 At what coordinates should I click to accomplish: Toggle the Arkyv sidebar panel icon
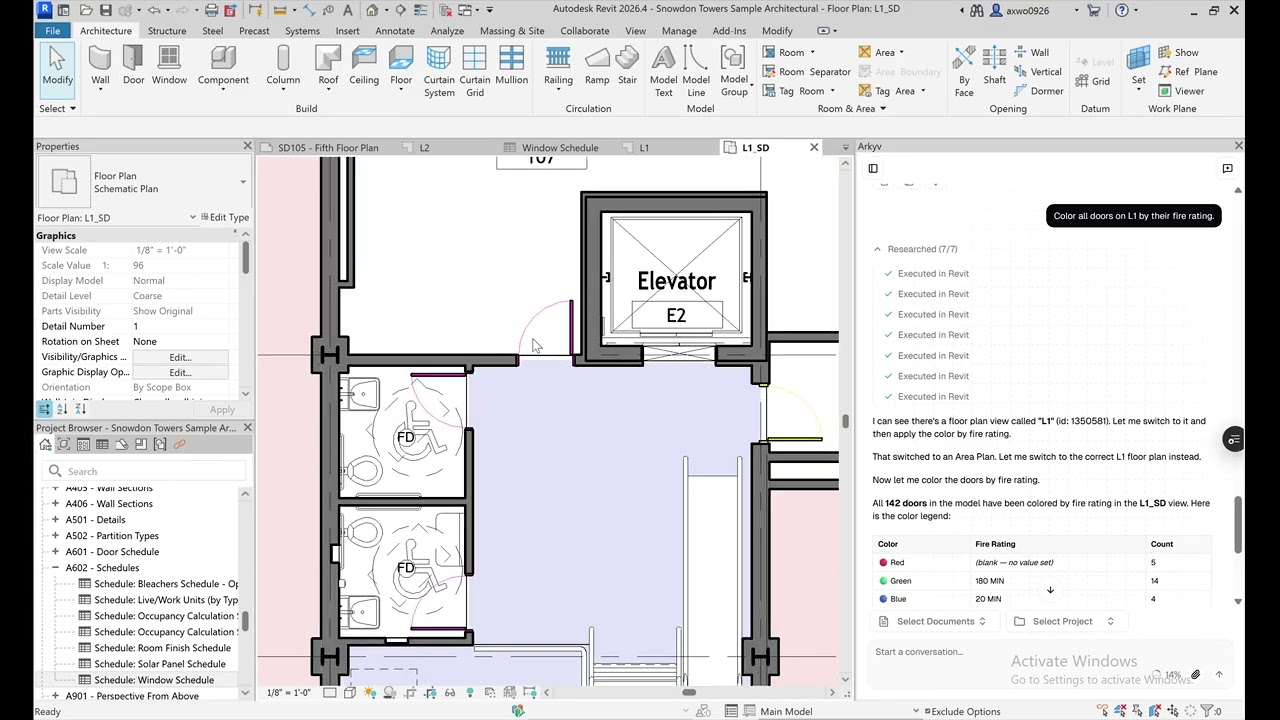pyautogui.click(x=873, y=169)
